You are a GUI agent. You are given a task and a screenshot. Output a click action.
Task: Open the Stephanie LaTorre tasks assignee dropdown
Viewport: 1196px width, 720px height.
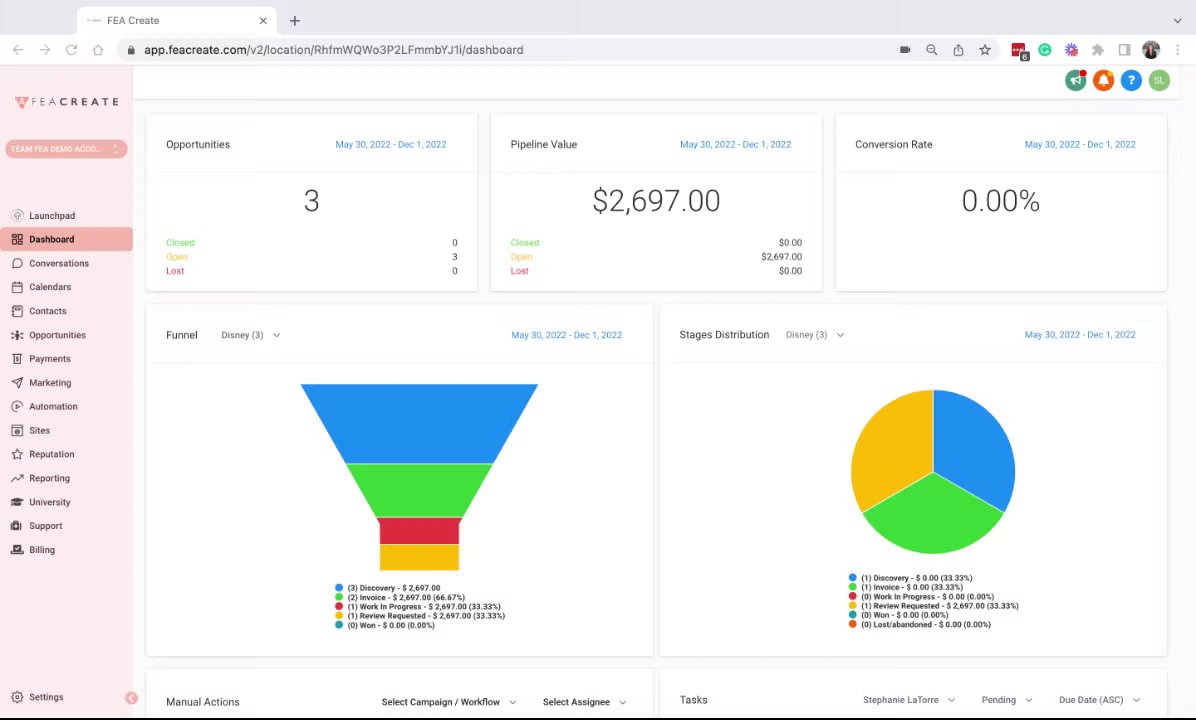tap(909, 699)
